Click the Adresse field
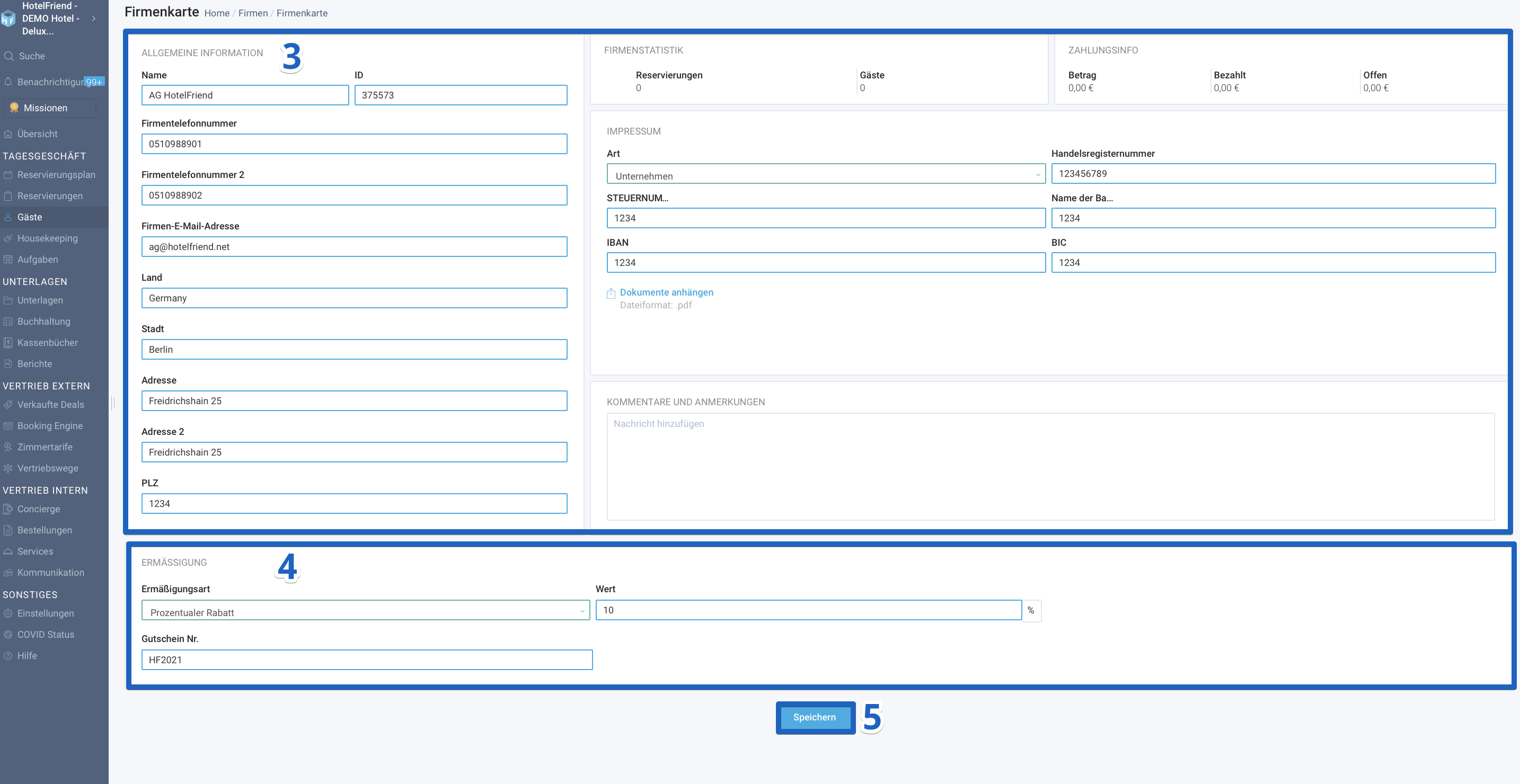This screenshot has width=1520, height=784. coord(354,400)
